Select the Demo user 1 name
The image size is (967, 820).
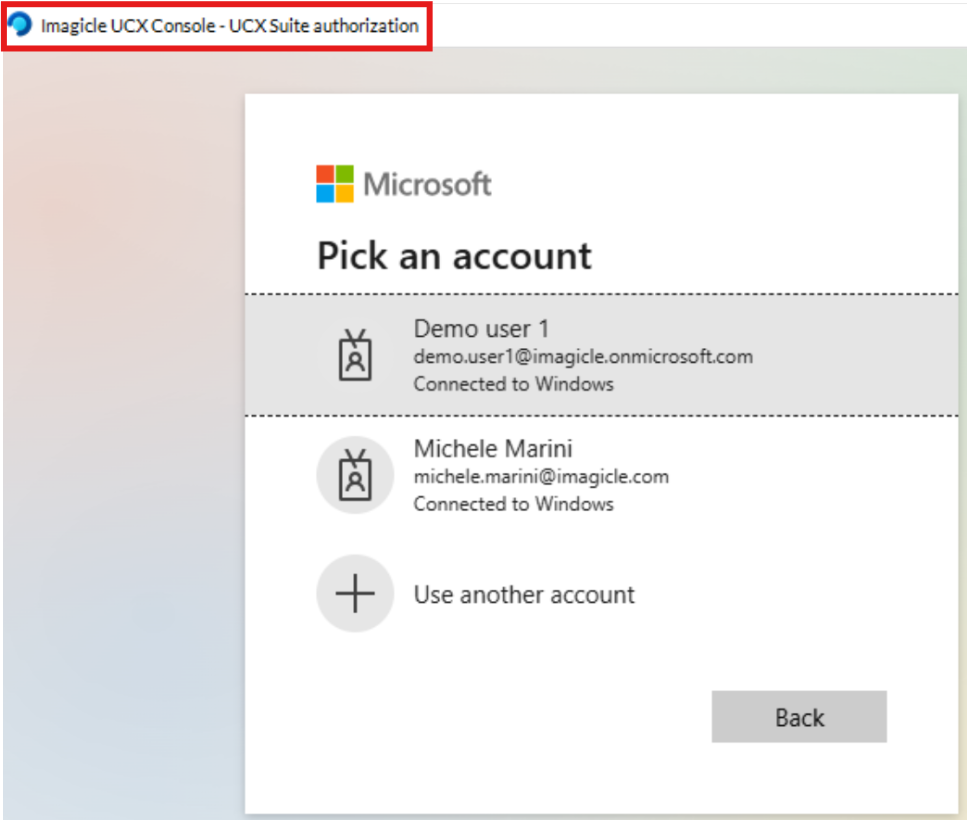481,328
